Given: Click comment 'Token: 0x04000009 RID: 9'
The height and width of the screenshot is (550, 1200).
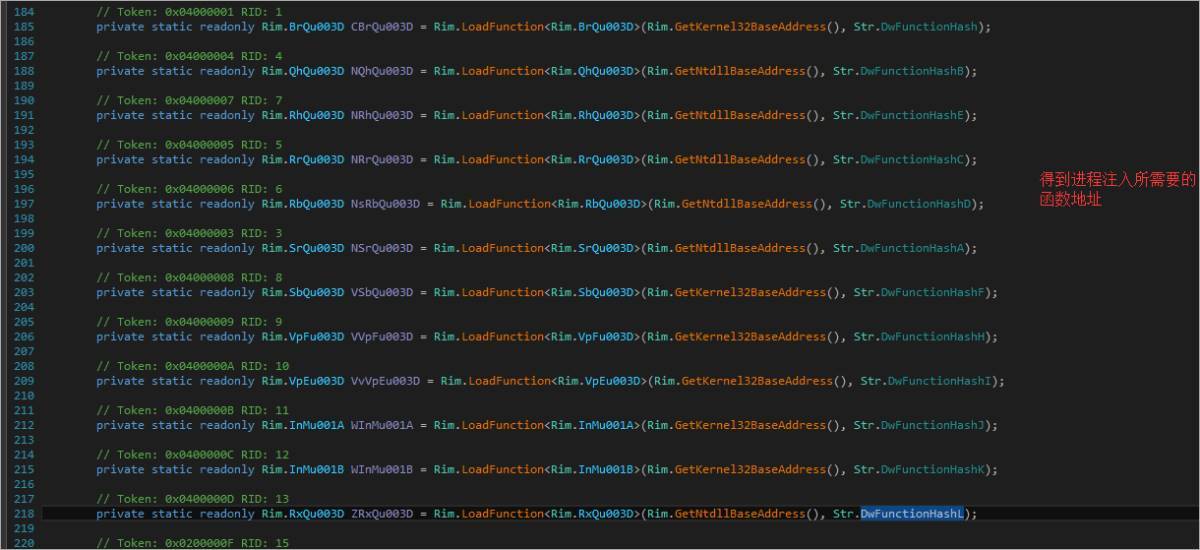Looking at the screenshot, I should click(x=189, y=321).
